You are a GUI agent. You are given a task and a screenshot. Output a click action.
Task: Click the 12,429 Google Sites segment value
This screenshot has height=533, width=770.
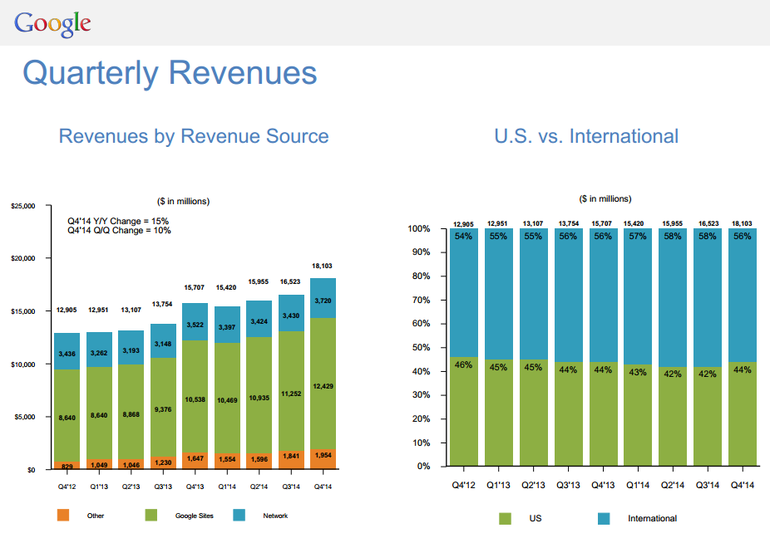323,386
